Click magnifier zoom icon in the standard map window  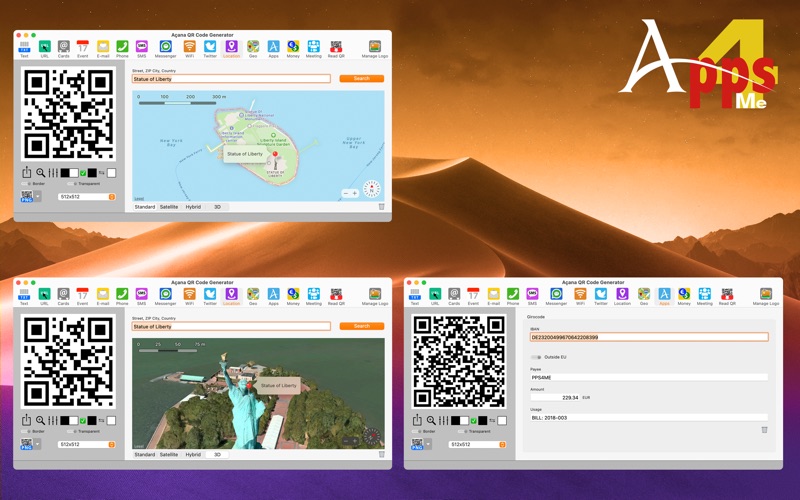point(40,173)
